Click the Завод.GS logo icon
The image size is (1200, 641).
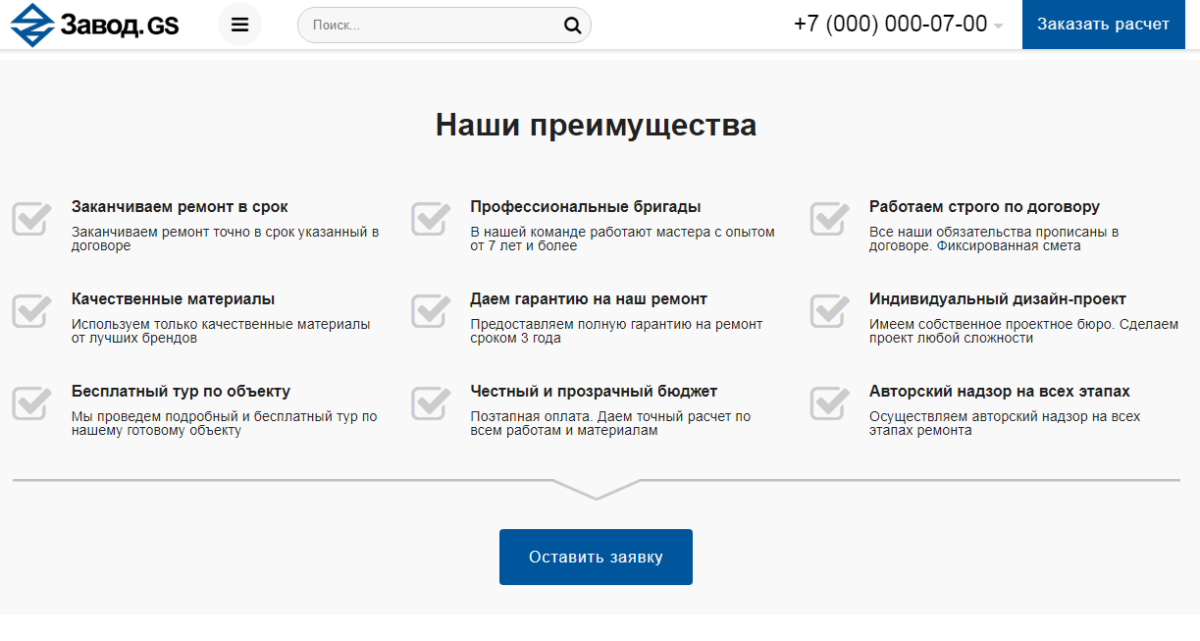(x=31, y=24)
